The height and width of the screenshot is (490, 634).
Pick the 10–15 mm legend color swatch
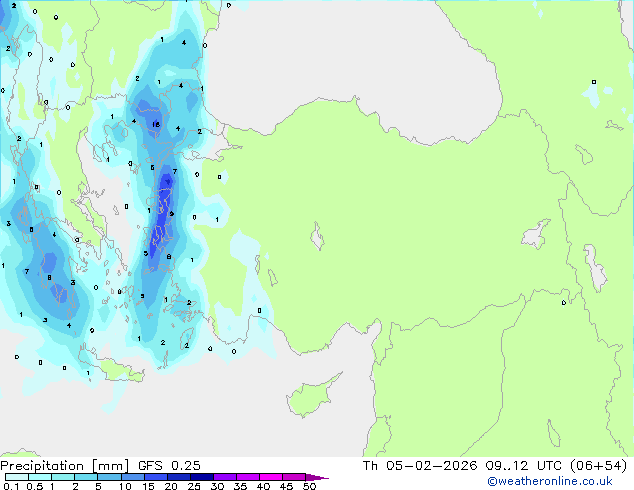coord(132,477)
